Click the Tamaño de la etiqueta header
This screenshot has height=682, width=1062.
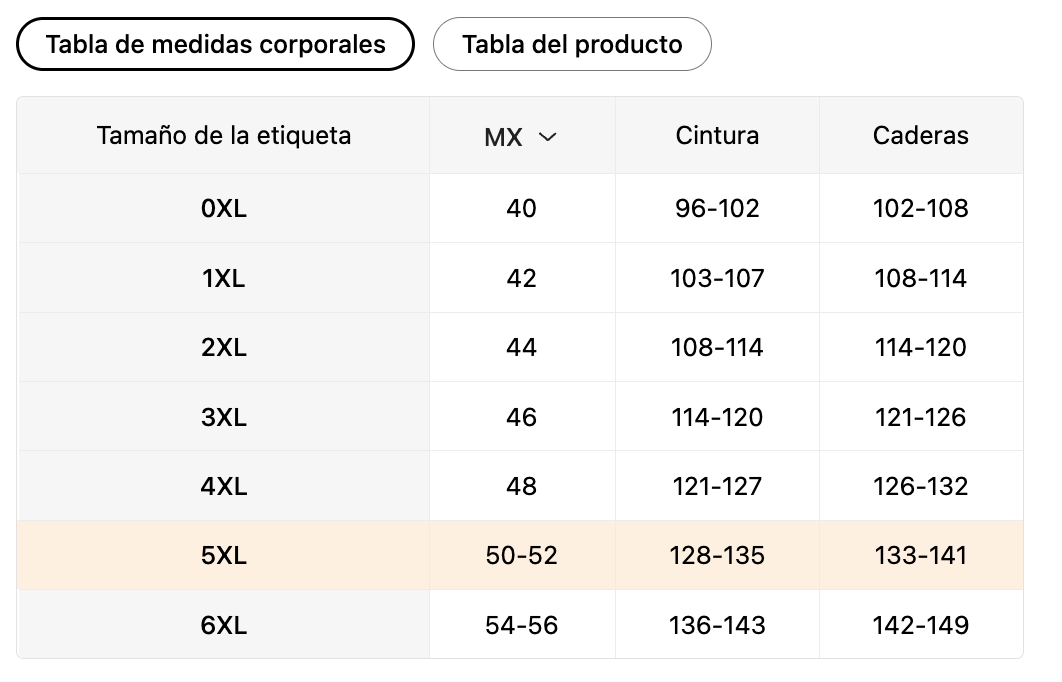coord(224,135)
